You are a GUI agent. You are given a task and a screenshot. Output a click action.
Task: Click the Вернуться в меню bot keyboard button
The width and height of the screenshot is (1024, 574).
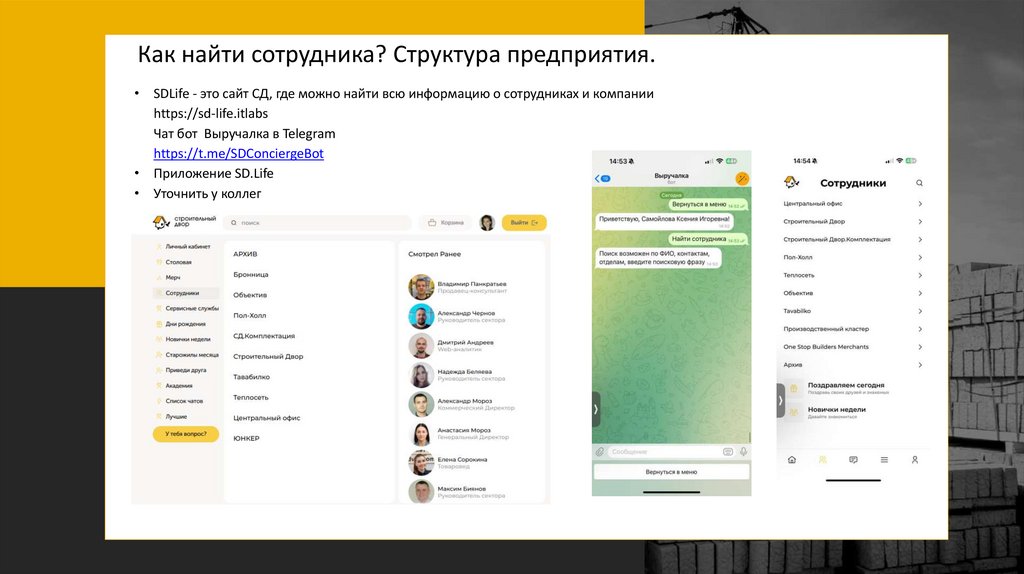tap(671, 471)
